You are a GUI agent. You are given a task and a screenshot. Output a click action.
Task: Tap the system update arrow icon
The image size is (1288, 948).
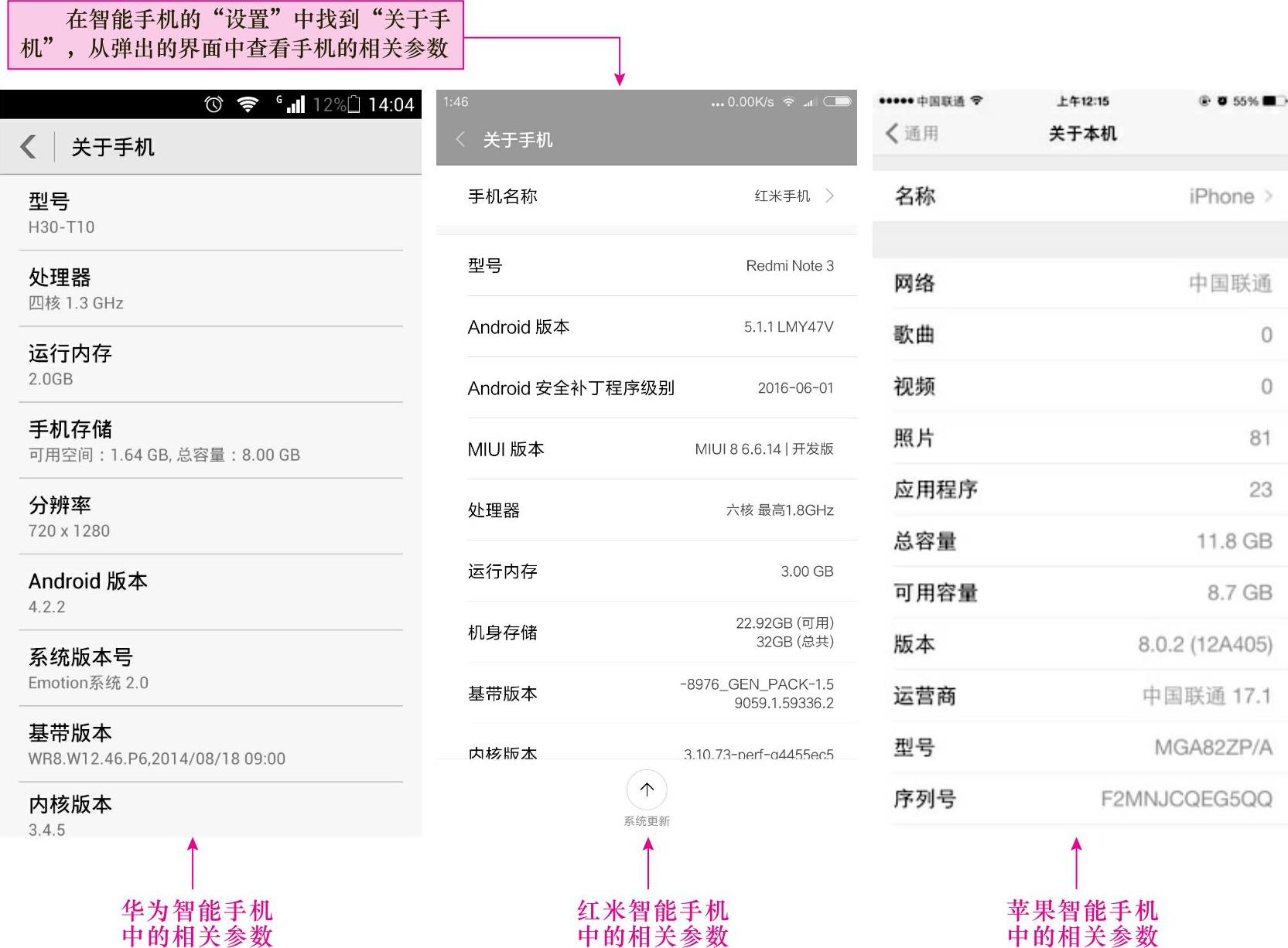point(647,789)
